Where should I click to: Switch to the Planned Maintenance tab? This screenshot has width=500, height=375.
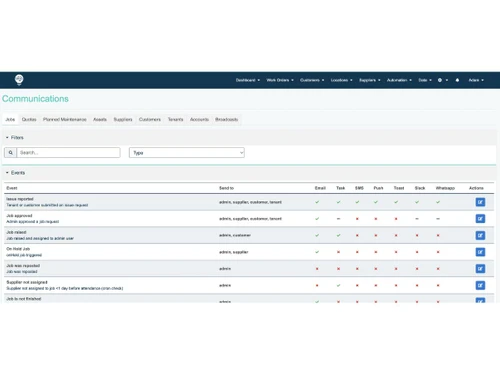pyautogui.click(x=65, y=119)
